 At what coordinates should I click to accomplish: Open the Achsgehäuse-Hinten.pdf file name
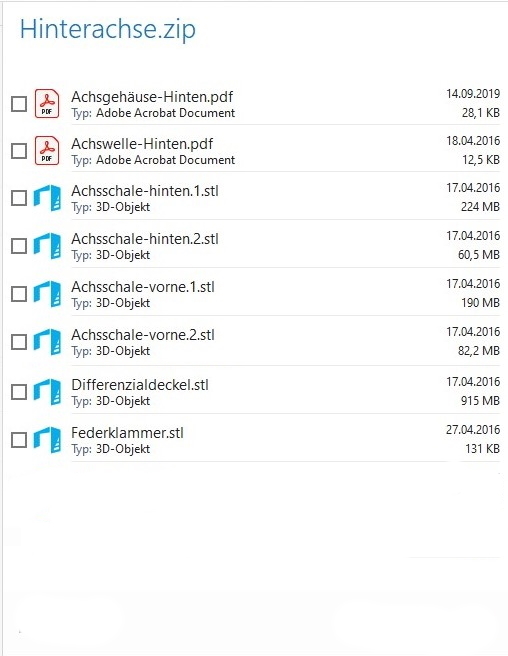(x=152, y=97)
